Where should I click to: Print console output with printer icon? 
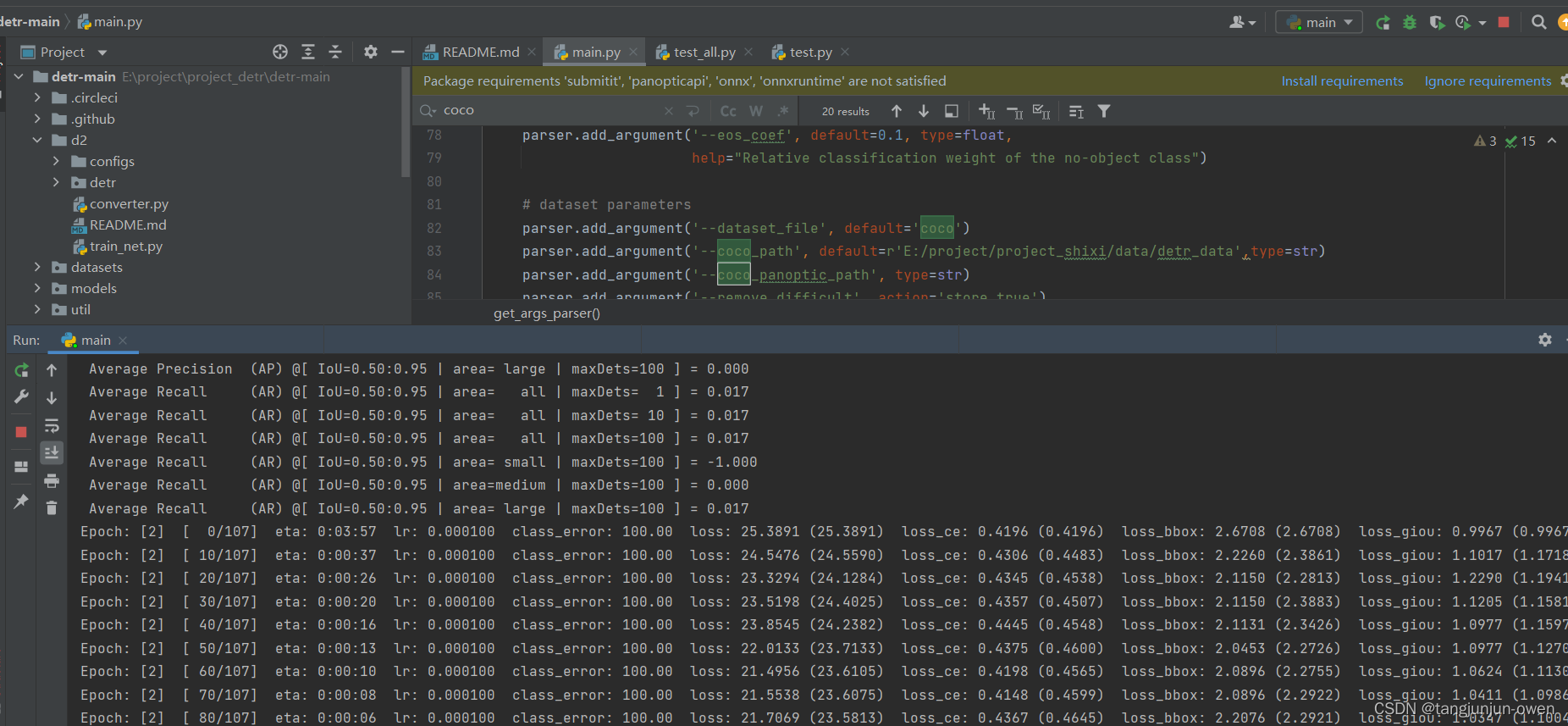(52, 481)
